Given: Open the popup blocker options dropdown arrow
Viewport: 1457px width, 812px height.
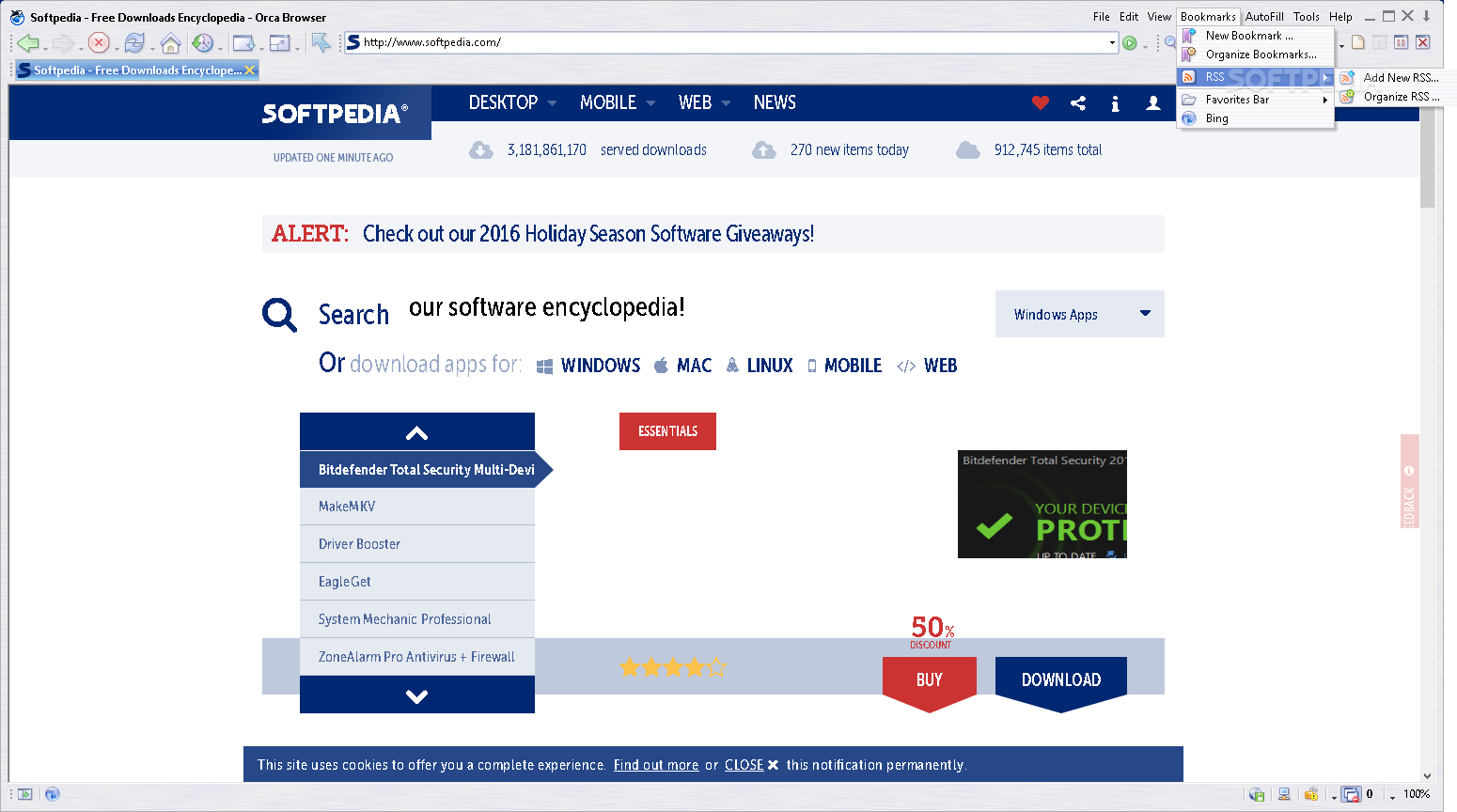Looking at the screenshot, I should [1334, 796].
